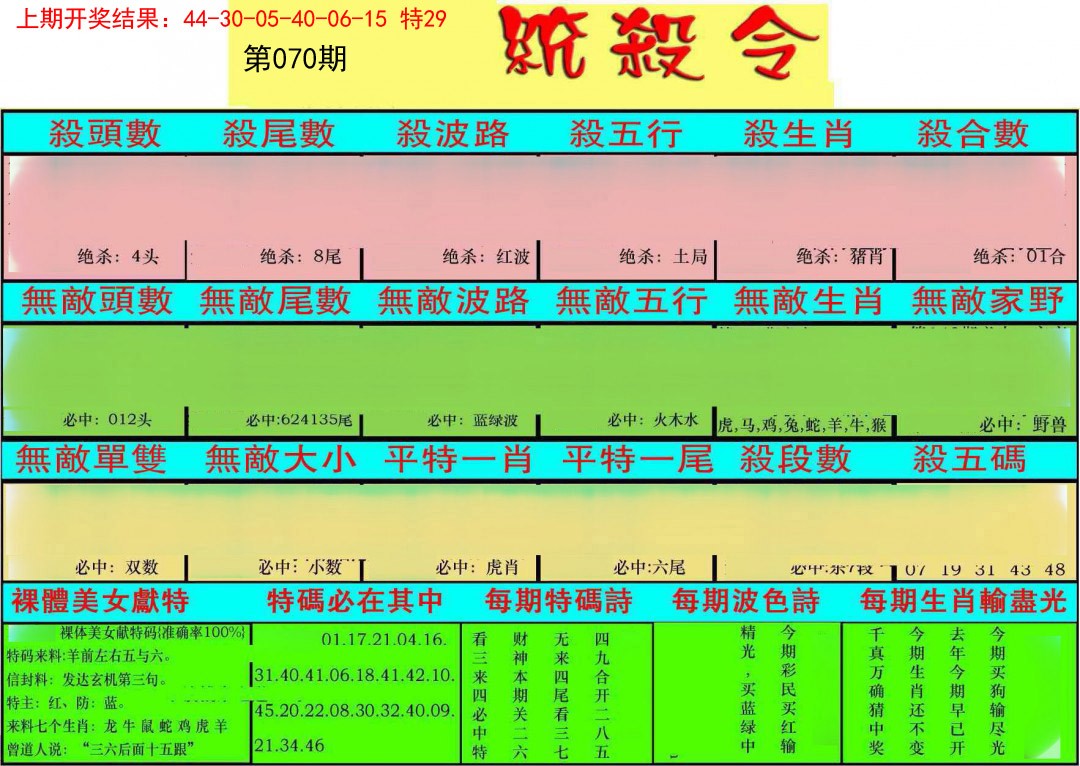The width and height of the screenshot is (1080, 766).
Task: Click the 統殺令 title banner
Action: tap(660, 48)
